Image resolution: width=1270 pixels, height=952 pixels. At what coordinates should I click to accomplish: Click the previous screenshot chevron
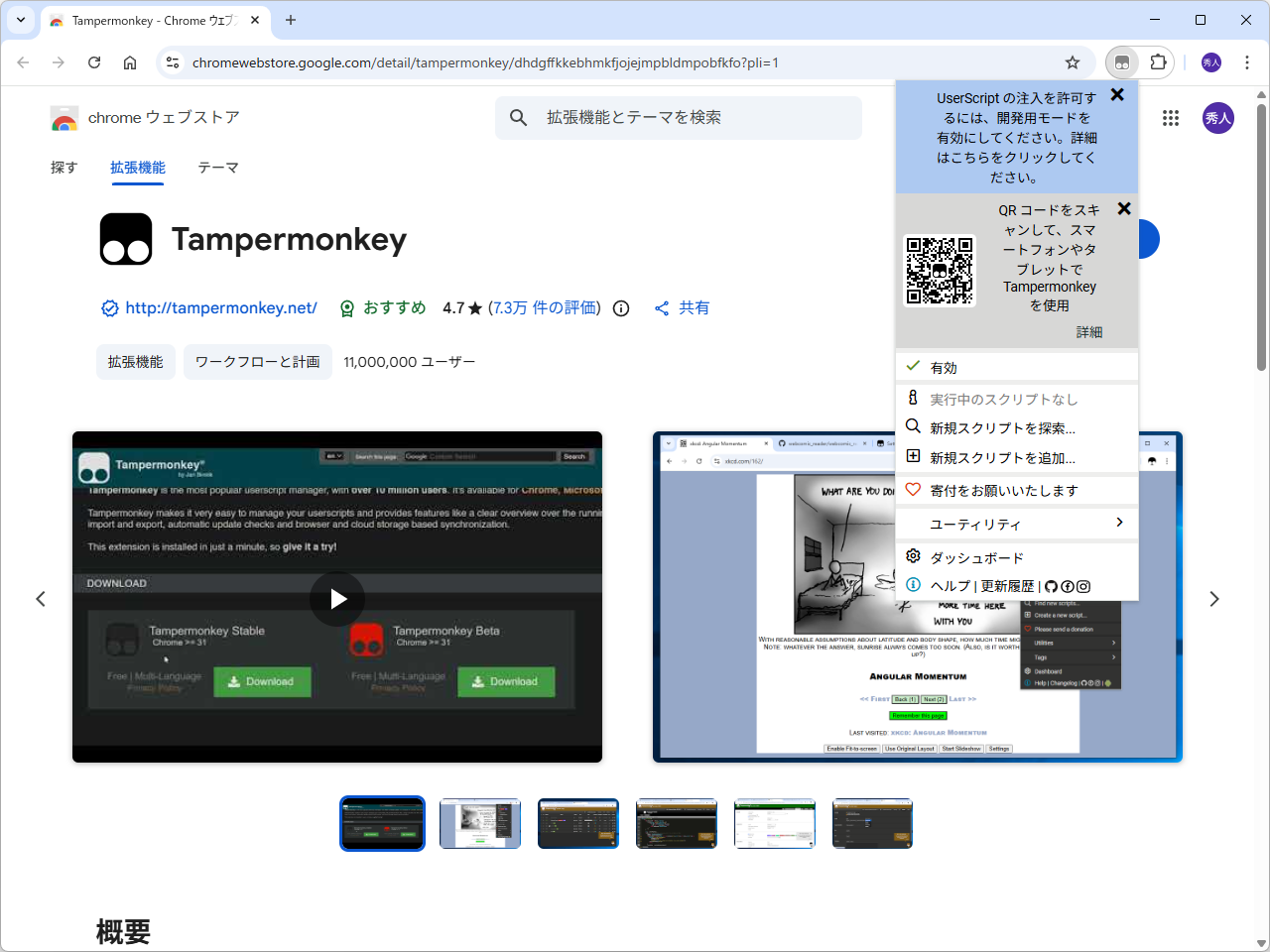click(41, 598)
